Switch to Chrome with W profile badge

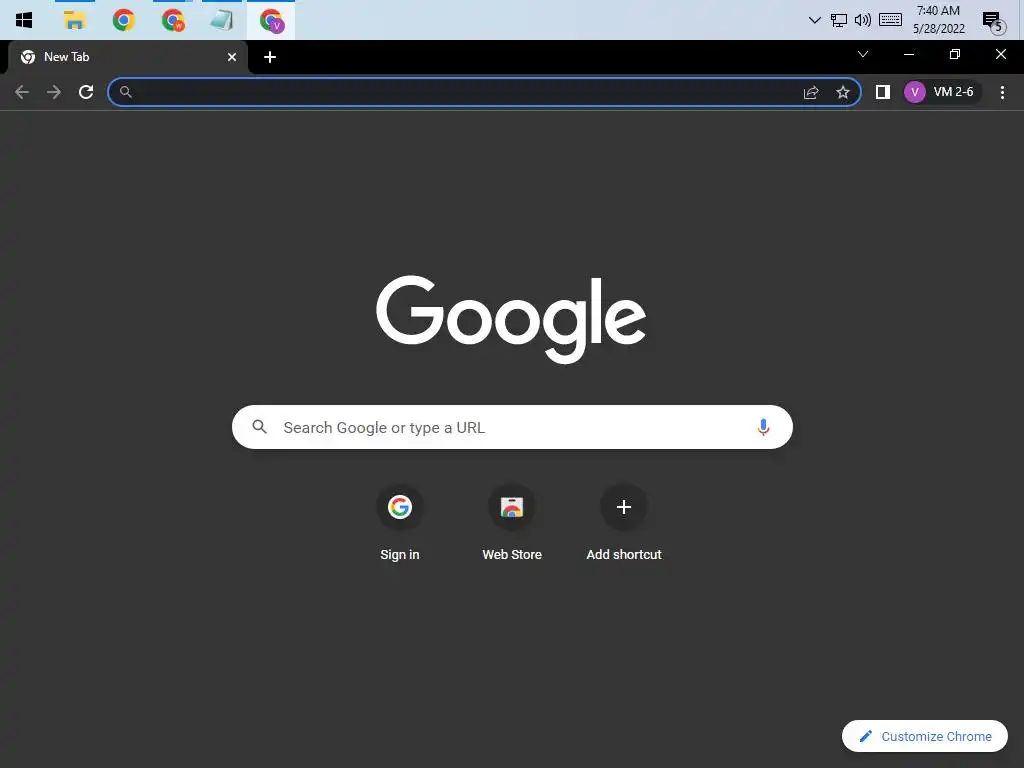point(173,20)
